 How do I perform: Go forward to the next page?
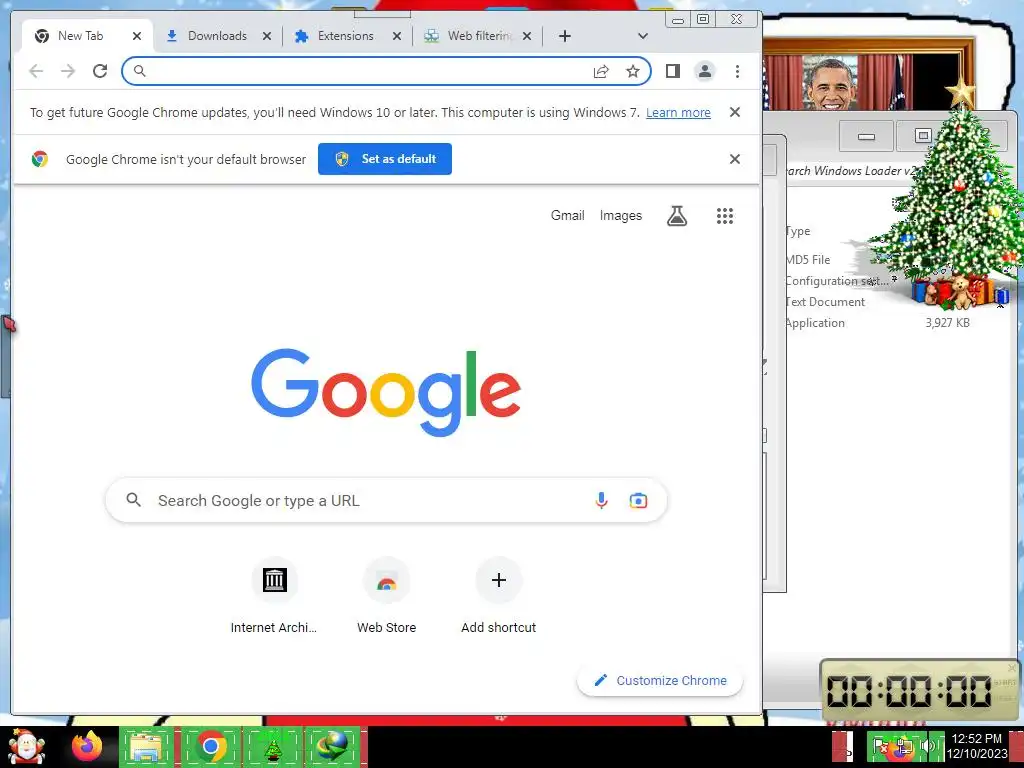(x=68, y=71)
